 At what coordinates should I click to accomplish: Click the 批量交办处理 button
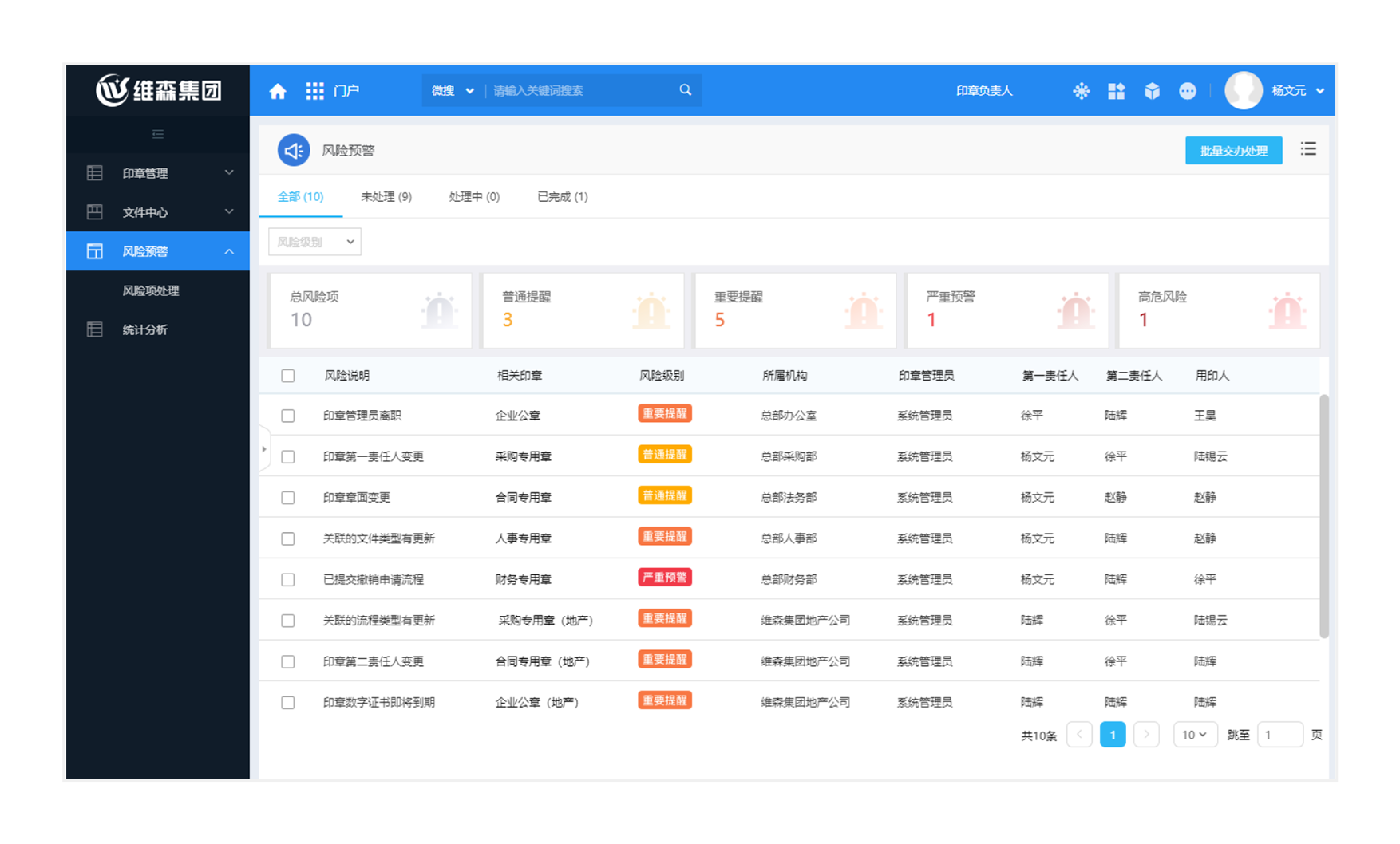(1233, 151)
